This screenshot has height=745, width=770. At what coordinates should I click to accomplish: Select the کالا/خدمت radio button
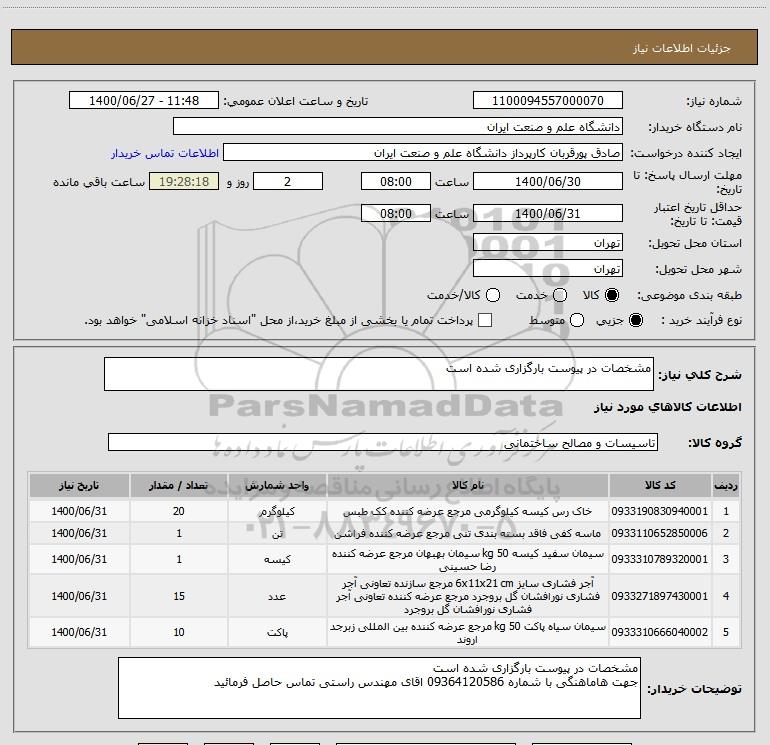pos(493,295)
